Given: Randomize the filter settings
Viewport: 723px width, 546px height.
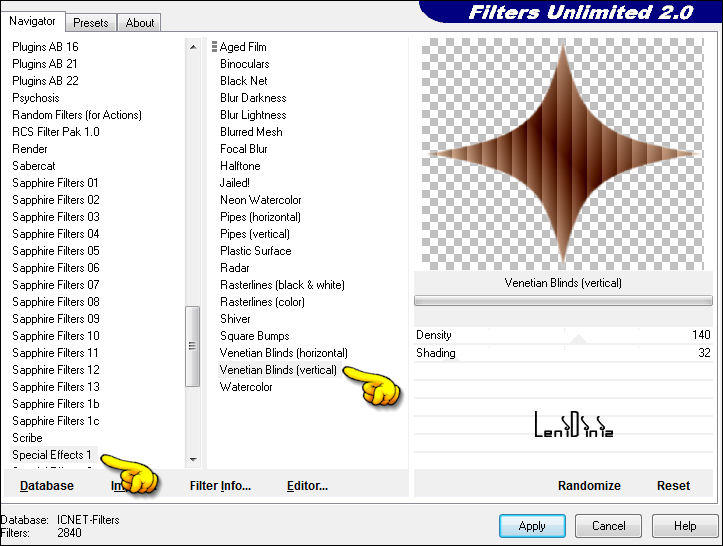Looking at the screenshot, I should pyautogui.click(x=589, y=486).
